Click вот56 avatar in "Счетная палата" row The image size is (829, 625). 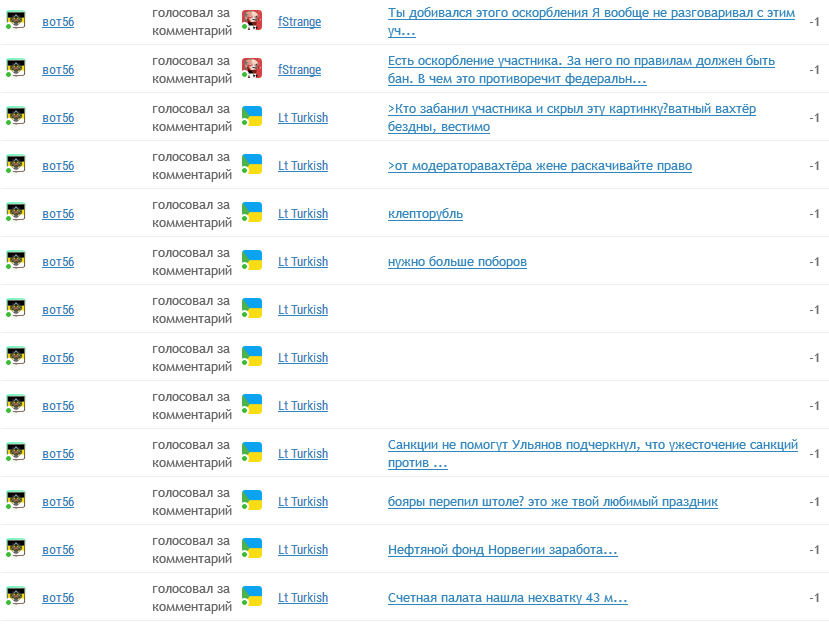(16, 596)
